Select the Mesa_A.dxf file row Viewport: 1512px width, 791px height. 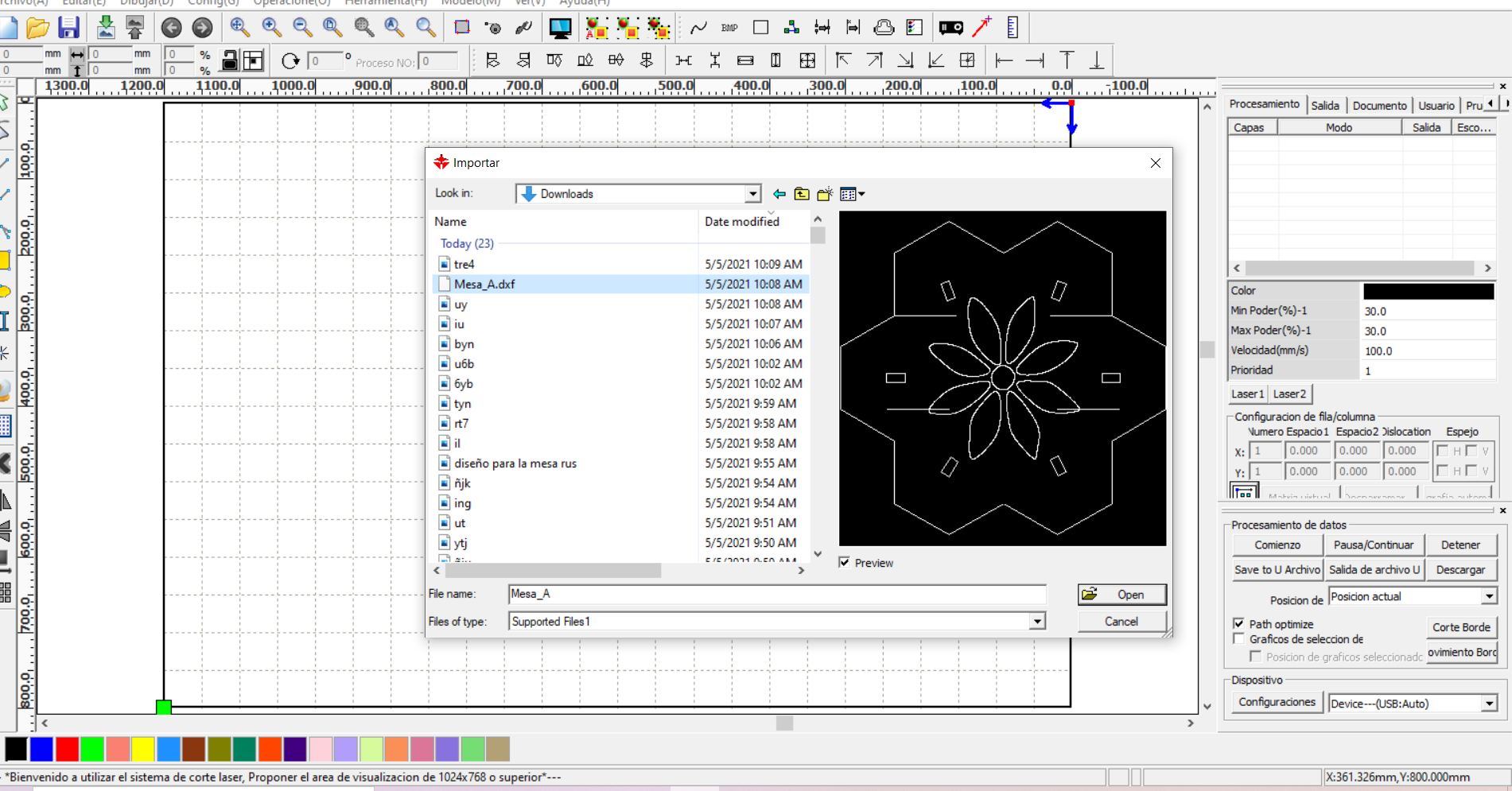click(621, 284)
